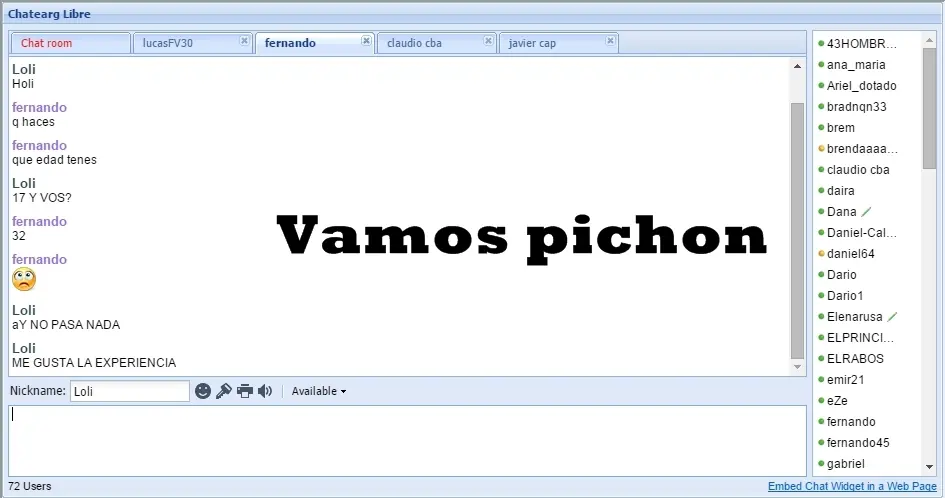
Task: Click the pencil icon next to Dana
Action: (x=866, y=212)
